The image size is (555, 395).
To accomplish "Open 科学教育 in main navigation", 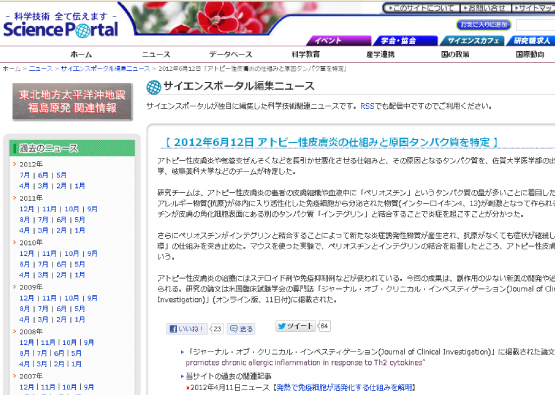I will pyautogui.click(x=305, y=55).
